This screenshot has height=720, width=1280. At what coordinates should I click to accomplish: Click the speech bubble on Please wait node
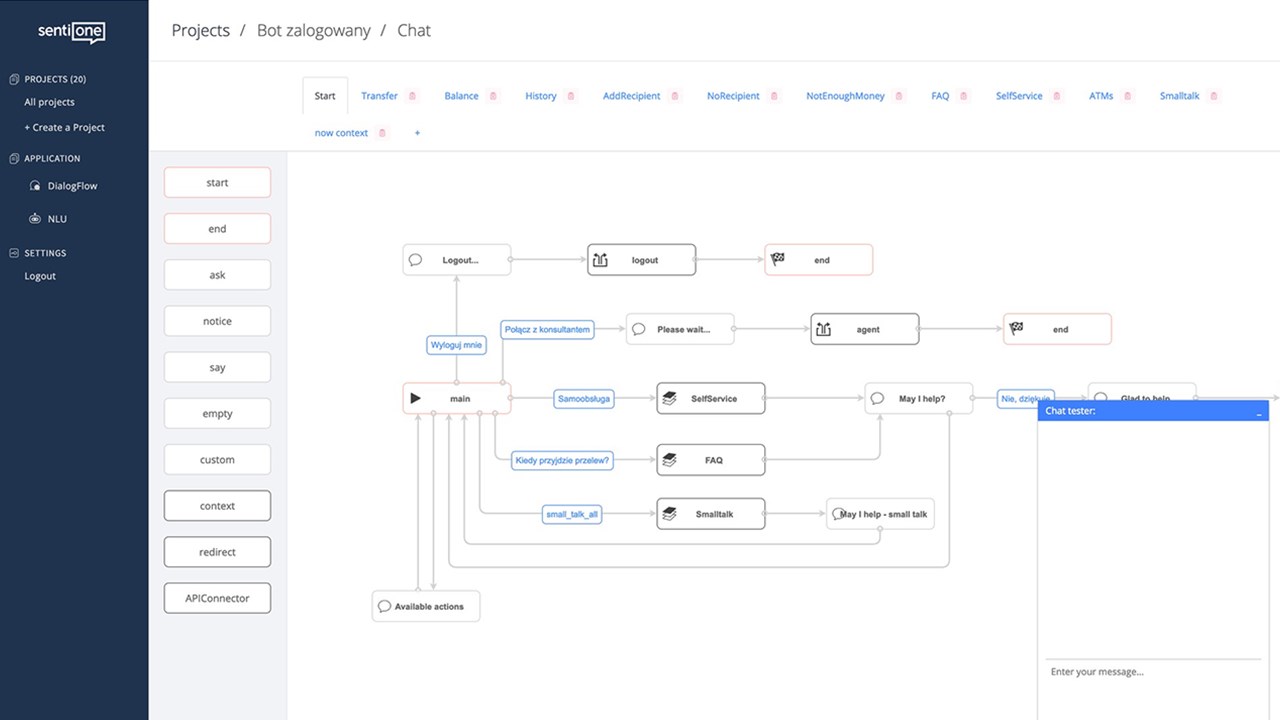639,329
